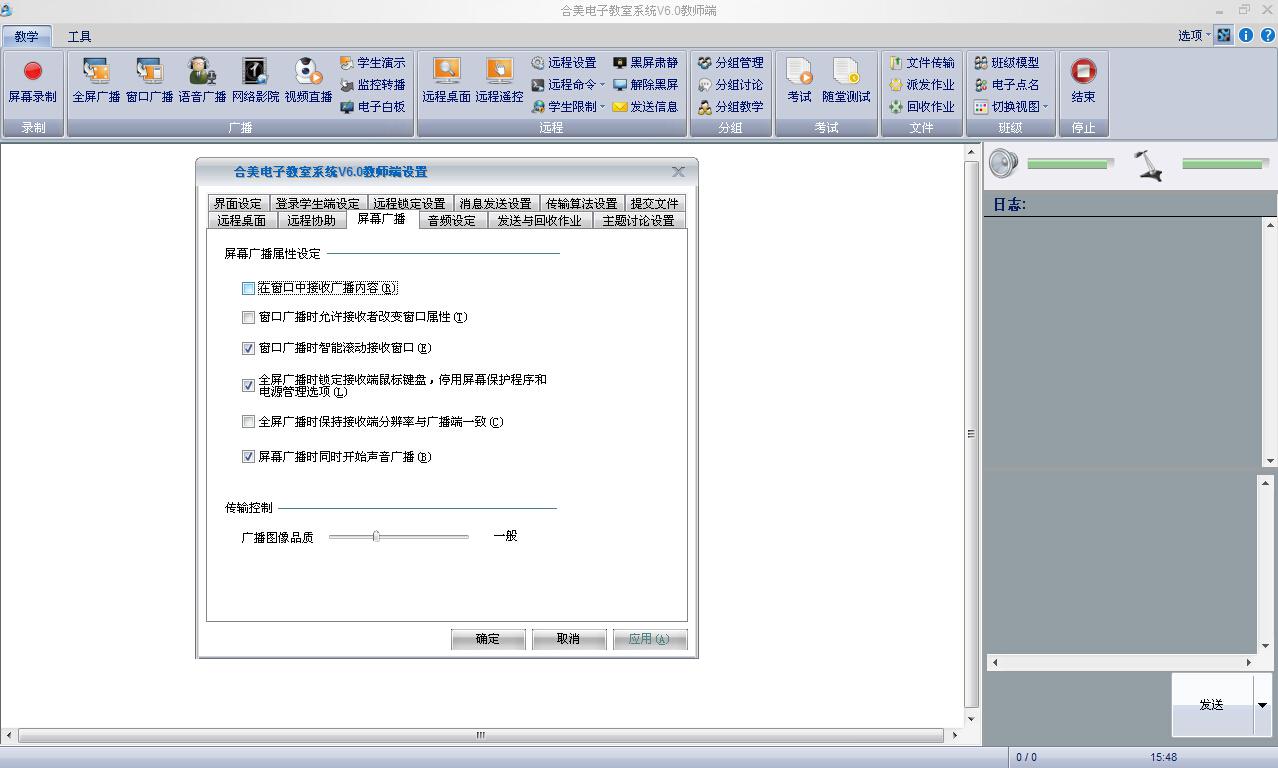The image size is (1278, 768).
Task: Switch to the 音频设定 tab
Action: [x=452, y=221]
